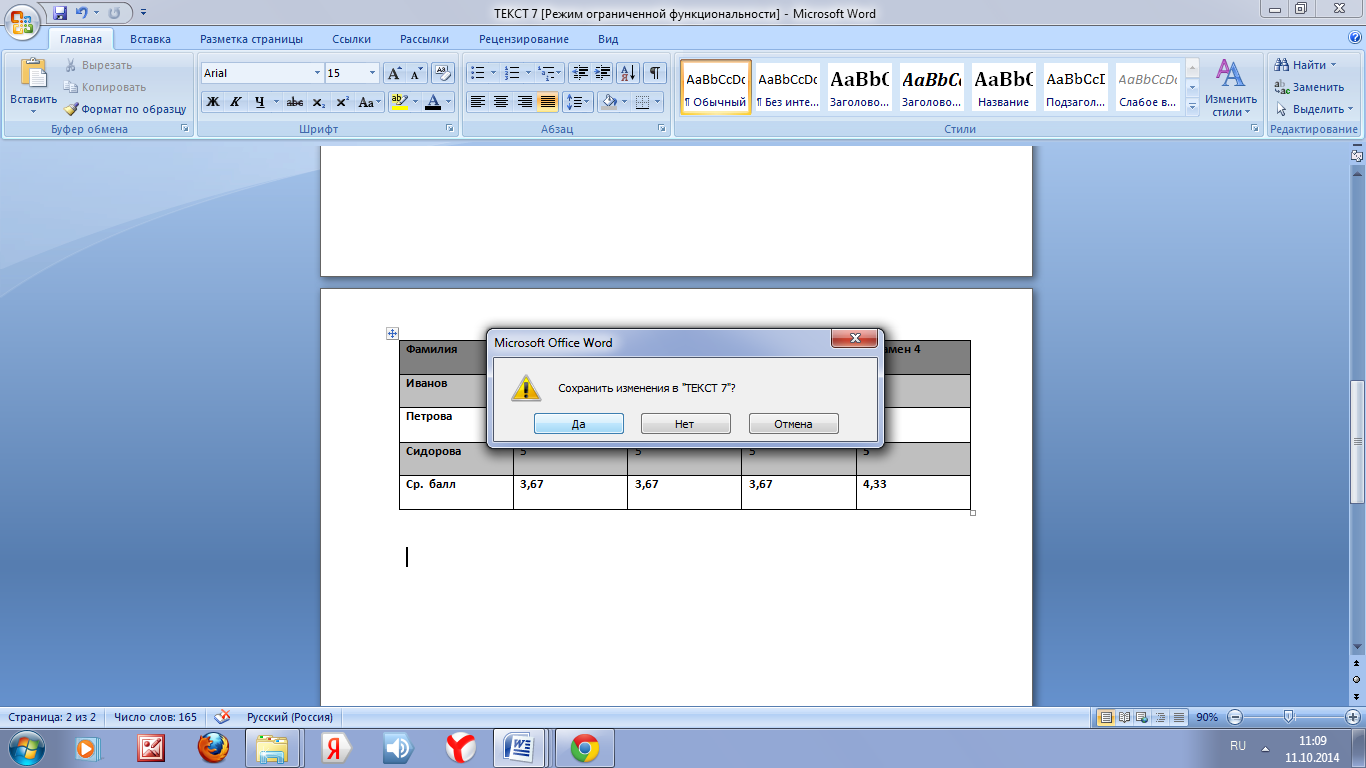Expand the styles gallery with More arrow
The image size is (1366, 768).
[x=1192, y=108]
